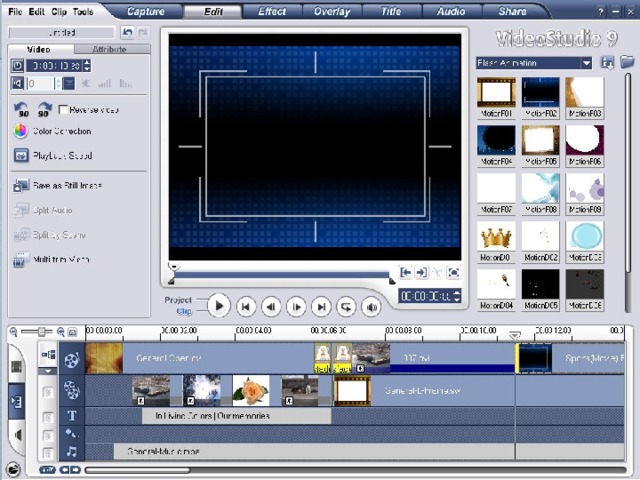Rotate clip 90 degrees clockwise
Viewport: 640px width, 480px height.
(x=44, y=109)
